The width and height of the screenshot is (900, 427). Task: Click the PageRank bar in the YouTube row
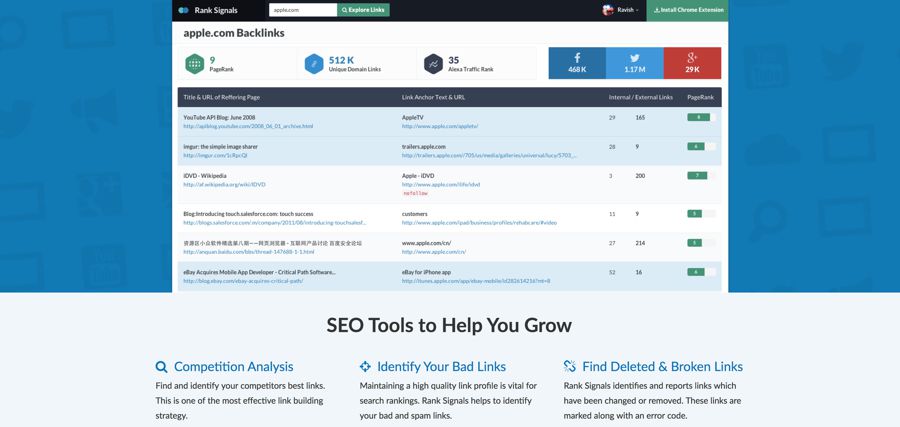point(700,118)
